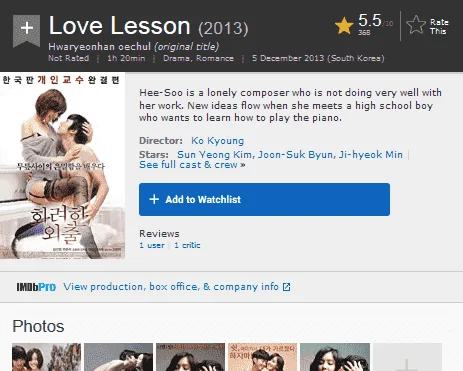Screen dimensions: 463x371
Task: Open Joon-Suk Byun's profile
Action: 296,155
